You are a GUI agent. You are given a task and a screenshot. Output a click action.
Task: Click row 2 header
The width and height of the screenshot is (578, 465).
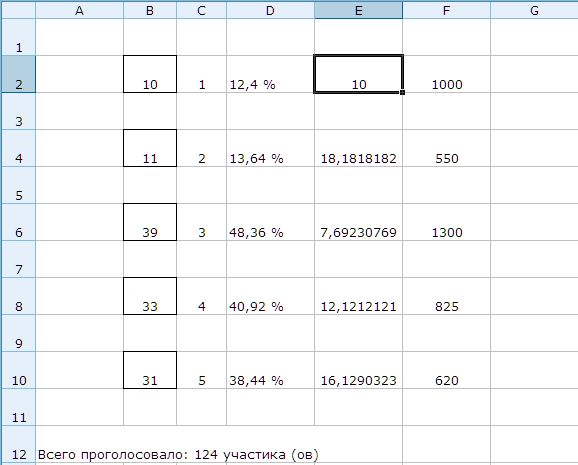click(18, 74)
